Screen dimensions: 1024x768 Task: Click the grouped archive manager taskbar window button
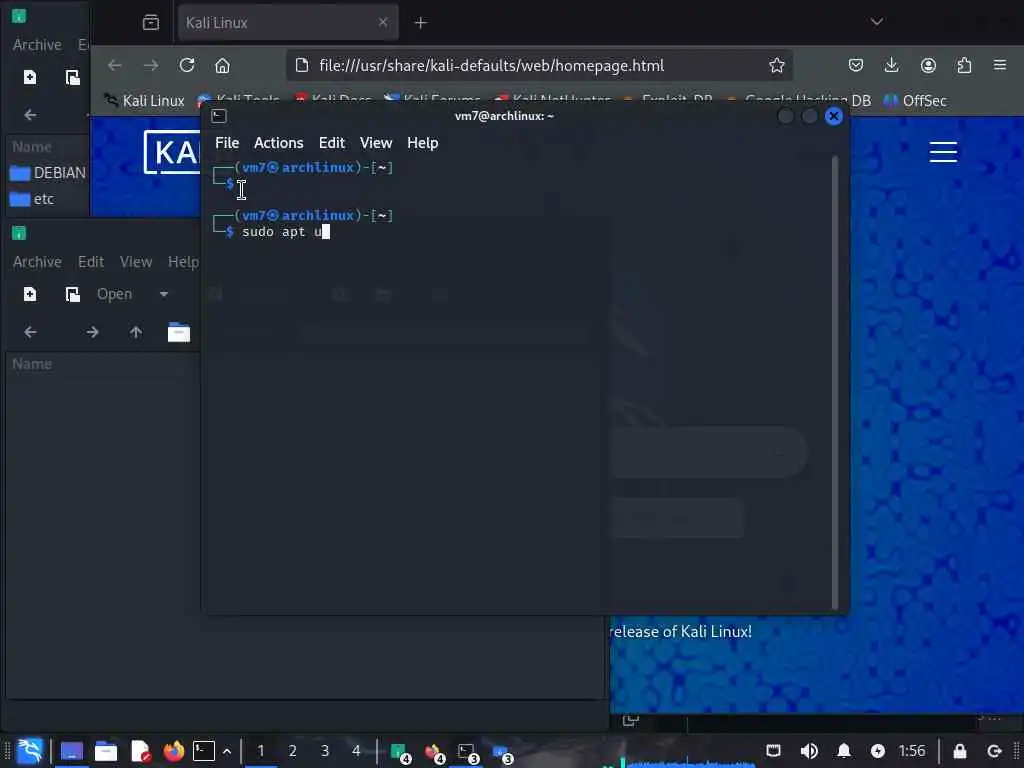400,752
